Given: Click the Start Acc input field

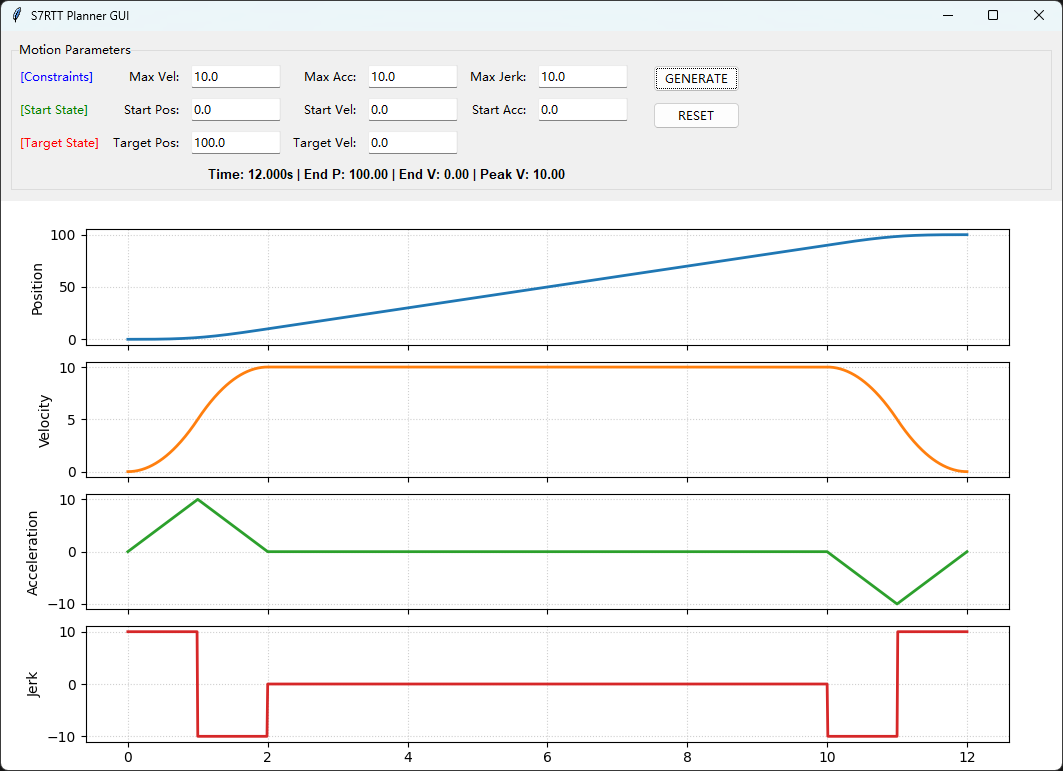Looking at the screenshot, I should tap(582, 110).
